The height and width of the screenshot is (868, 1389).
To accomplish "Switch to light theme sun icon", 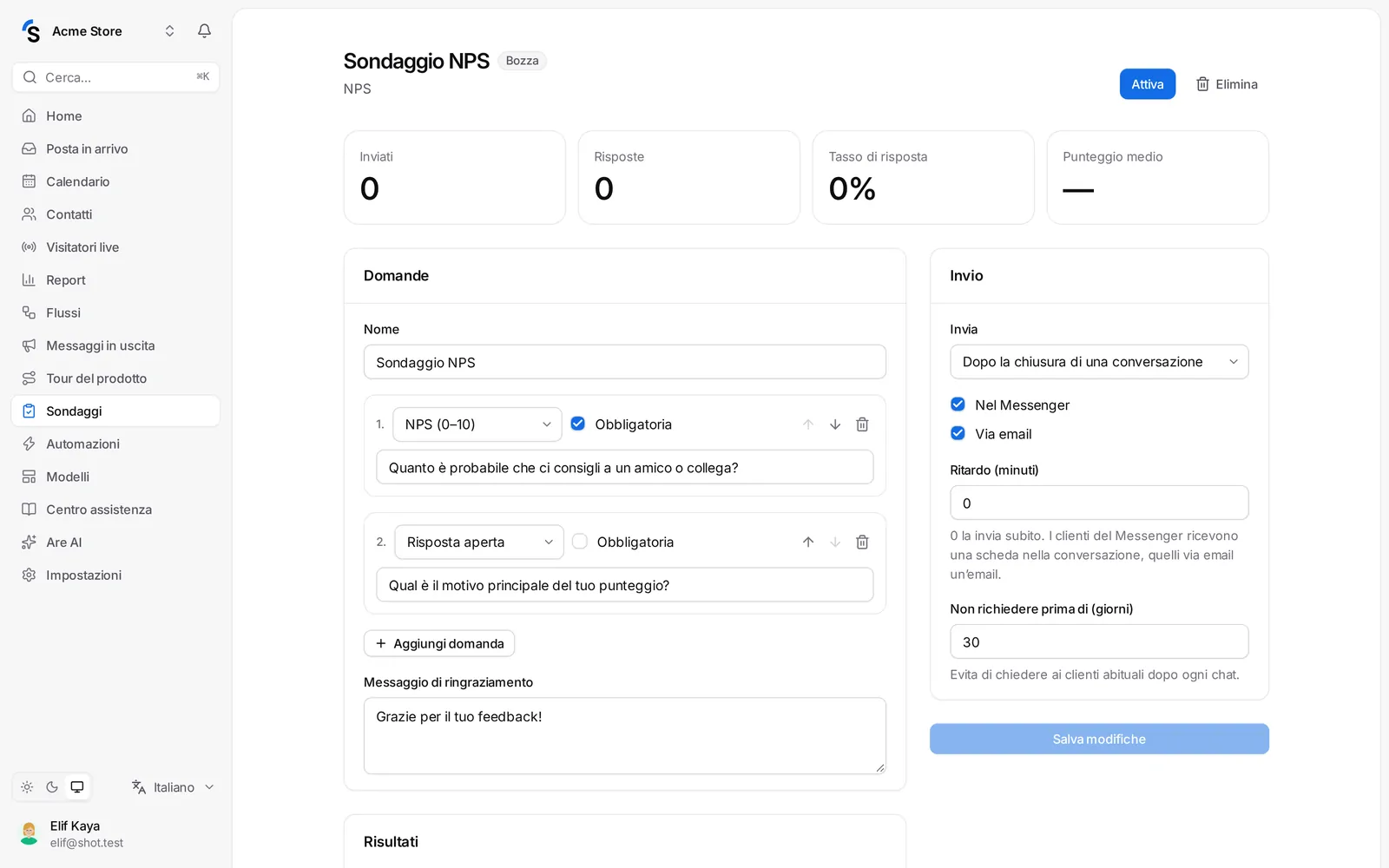I will [x=27, y=787].
